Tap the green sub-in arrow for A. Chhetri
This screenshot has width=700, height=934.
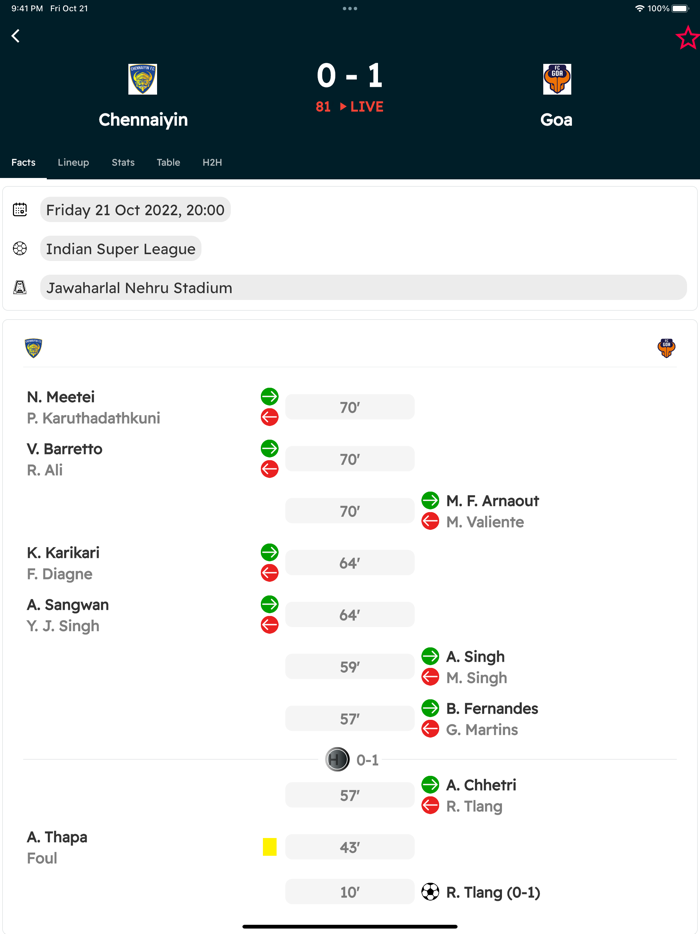(x=430, y=785)
